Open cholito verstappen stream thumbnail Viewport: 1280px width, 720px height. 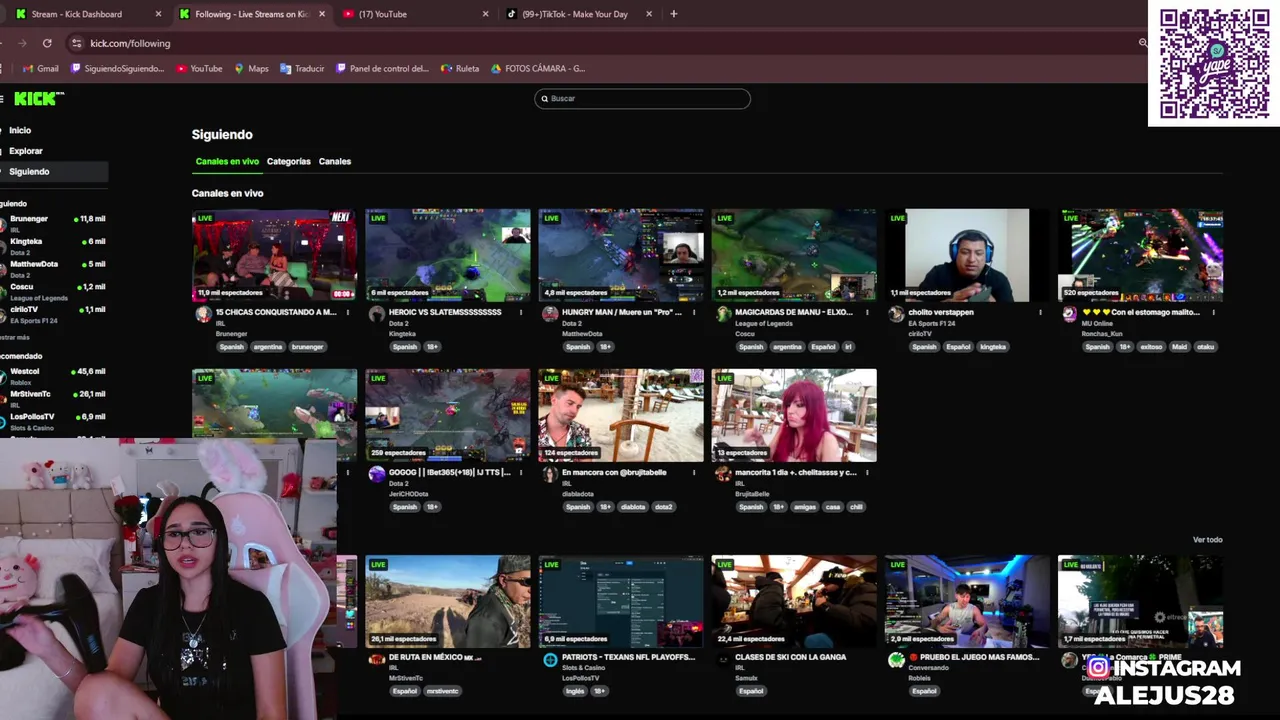pyautogui.click(x=967, y=255)
